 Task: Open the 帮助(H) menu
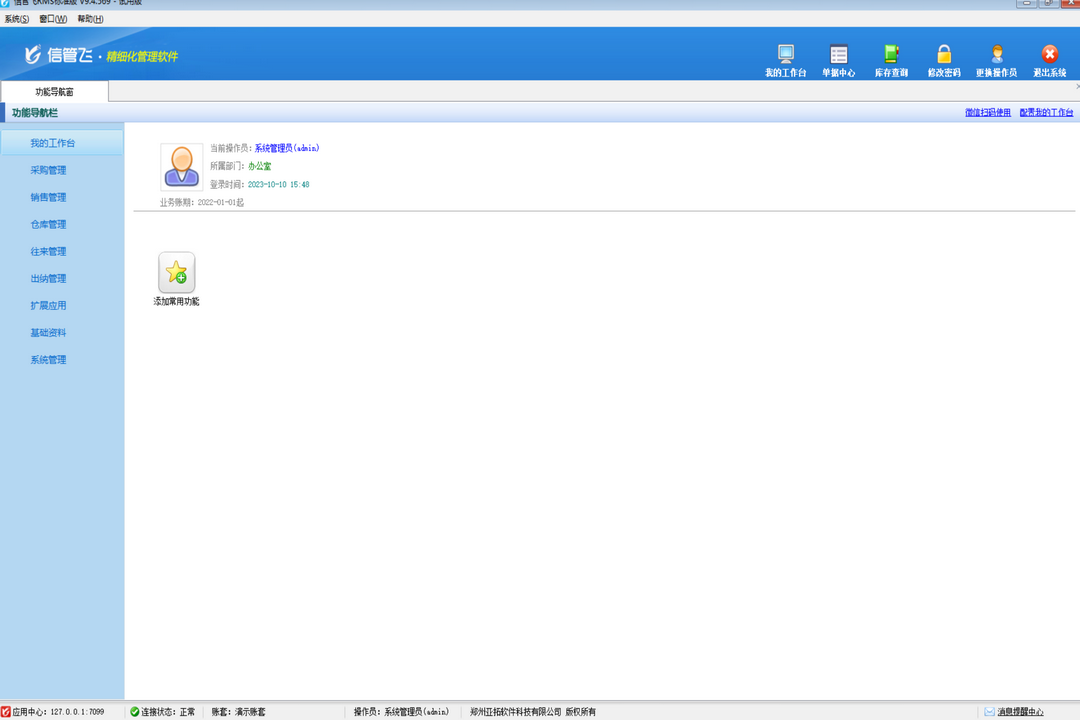(x=90, y=19)
